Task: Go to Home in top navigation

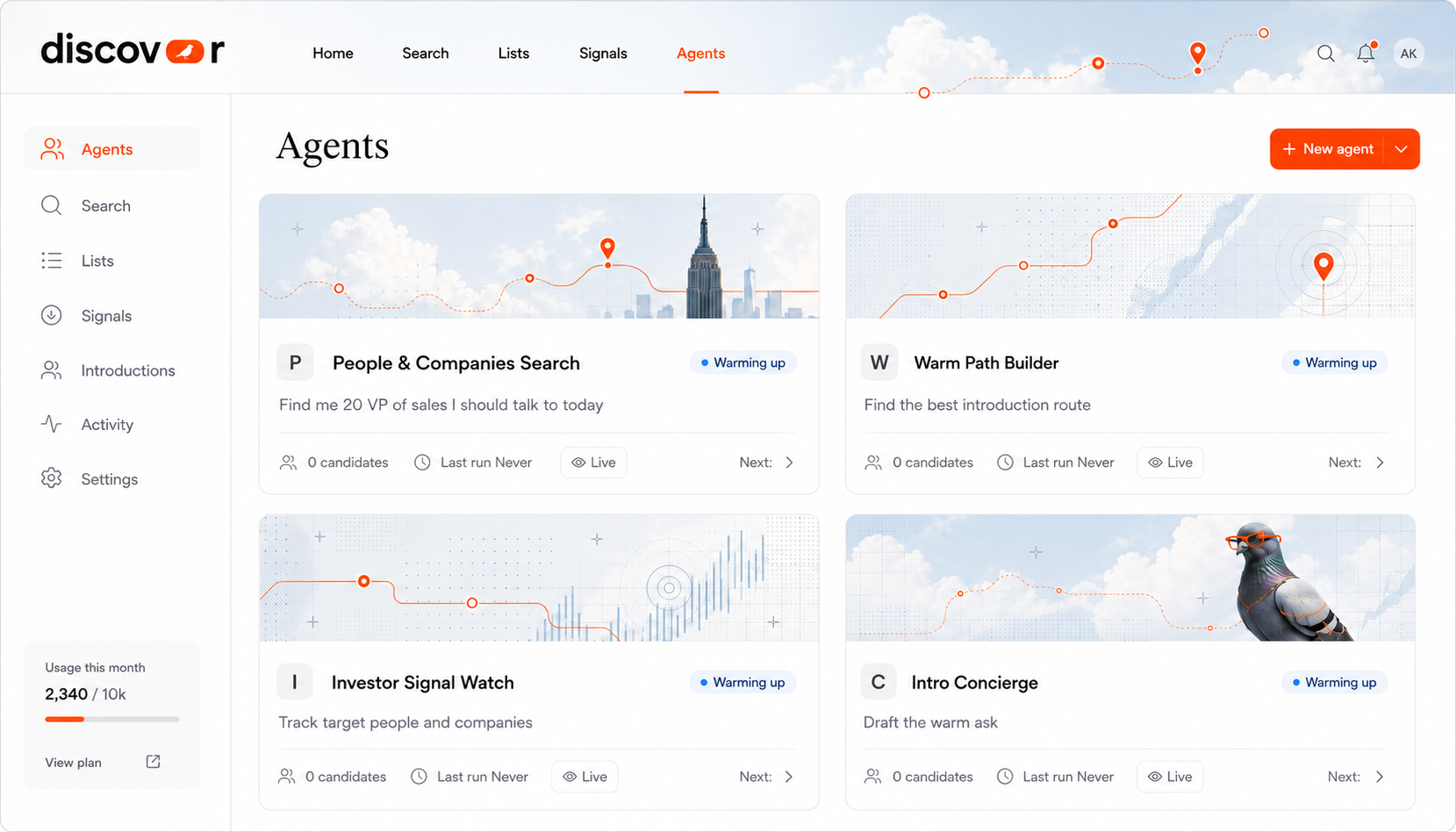Action: tap(333, 54)
